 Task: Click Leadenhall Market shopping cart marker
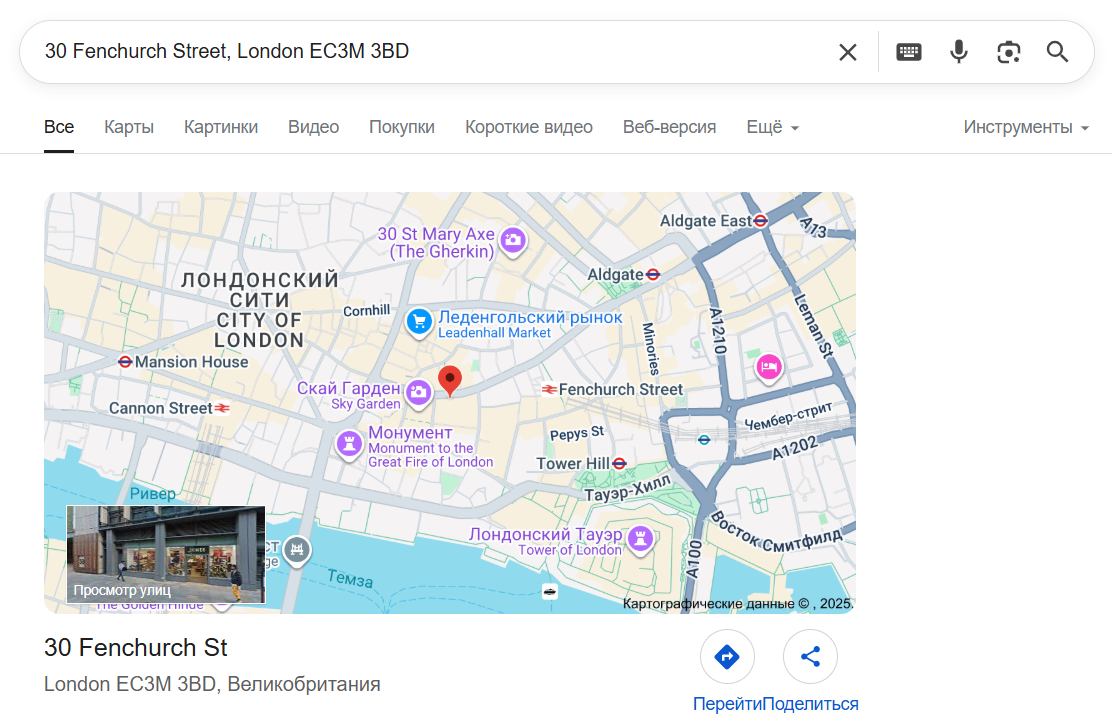(x=419, y=322)
